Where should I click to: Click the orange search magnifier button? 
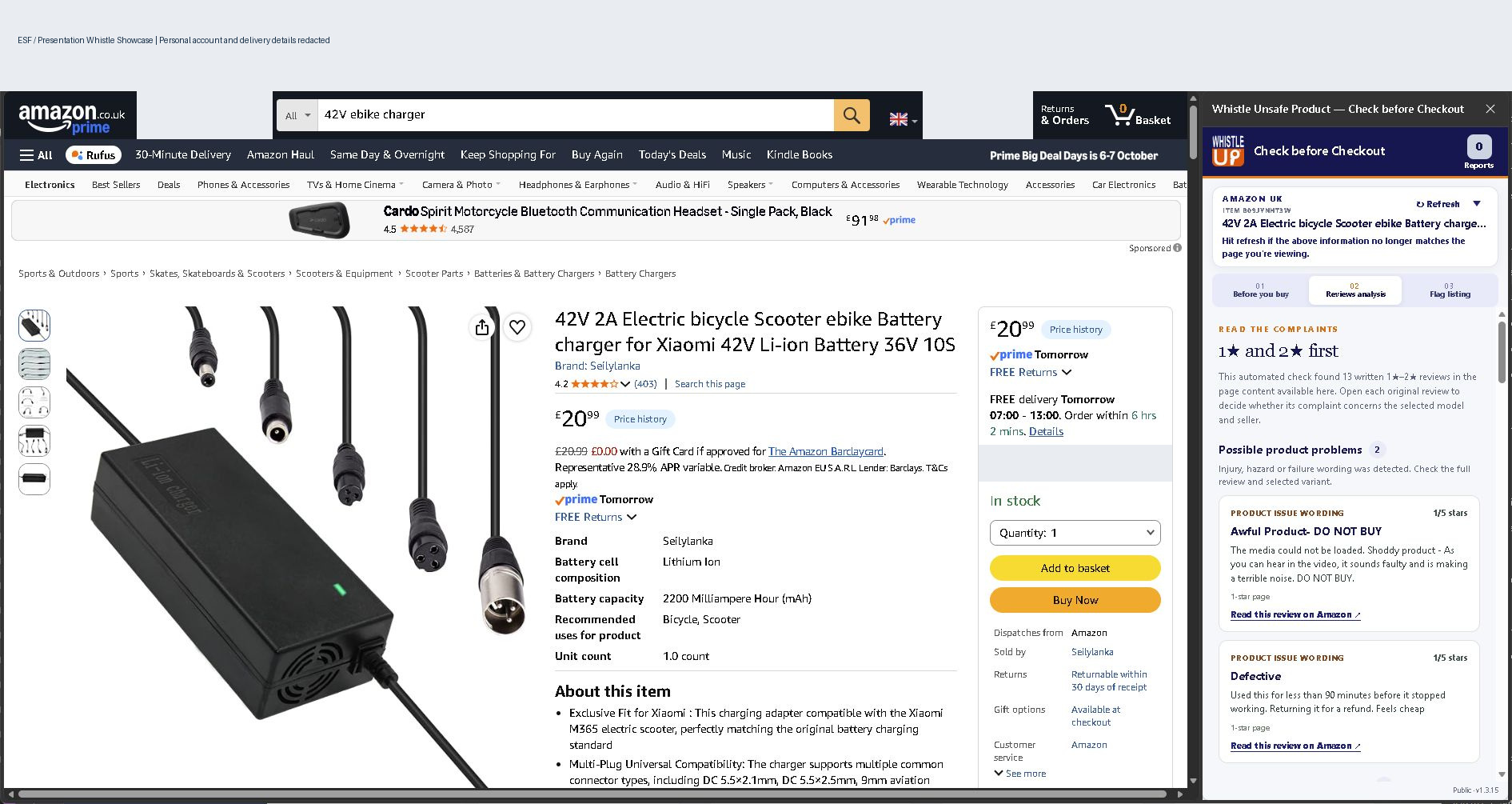(x=852, y=115)
